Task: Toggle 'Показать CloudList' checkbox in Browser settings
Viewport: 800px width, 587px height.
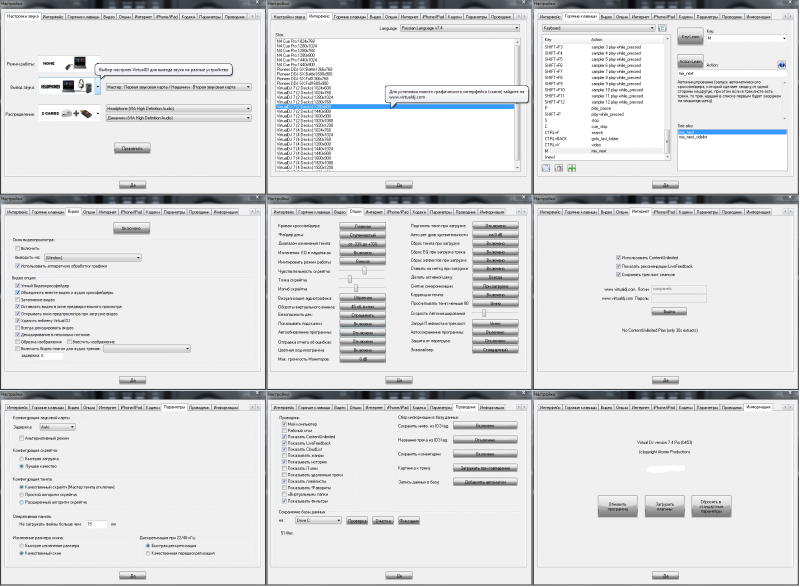Action: coord(284,449)
